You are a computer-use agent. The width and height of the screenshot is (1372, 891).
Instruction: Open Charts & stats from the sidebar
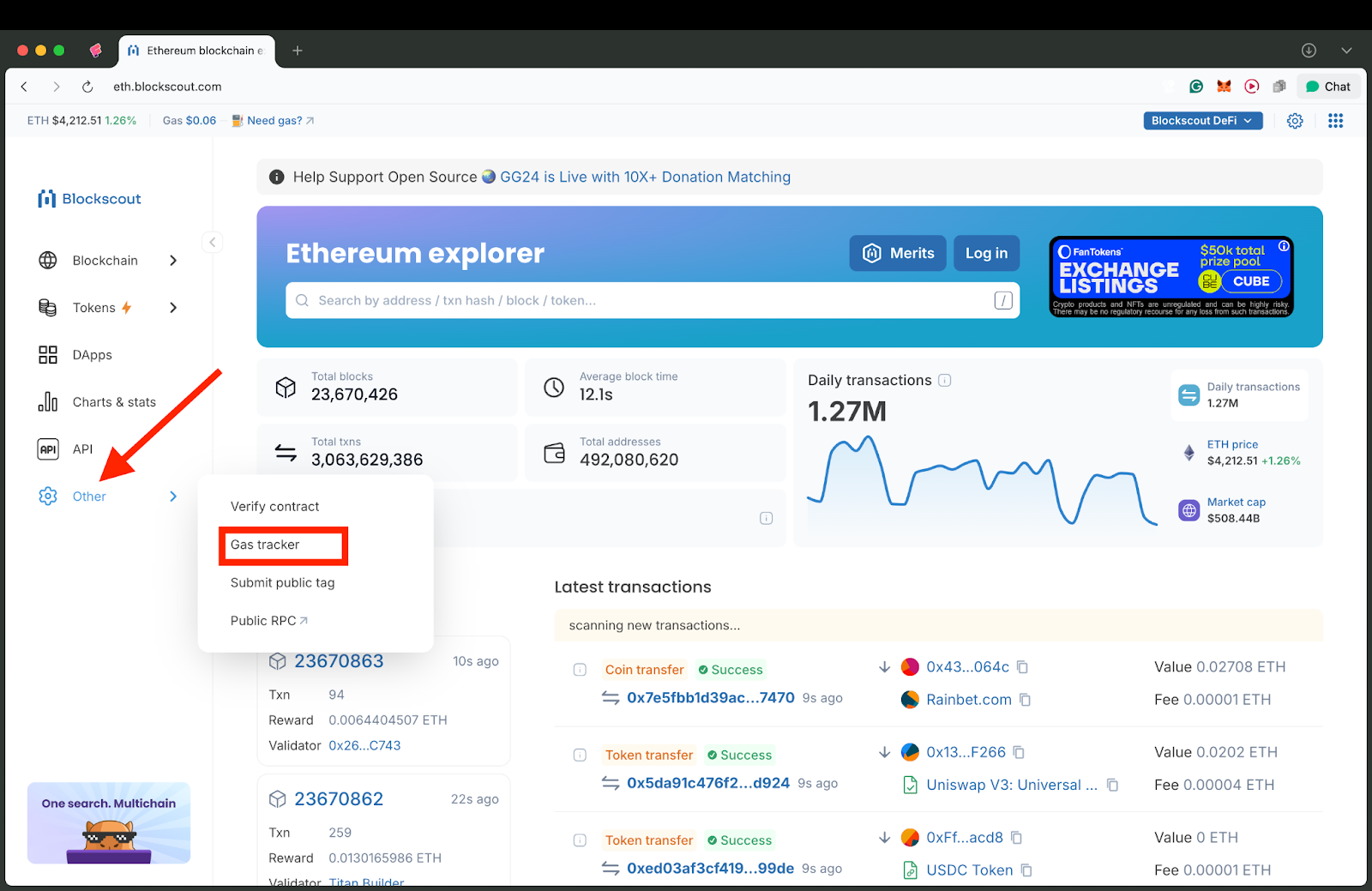(x=113, y=401)
